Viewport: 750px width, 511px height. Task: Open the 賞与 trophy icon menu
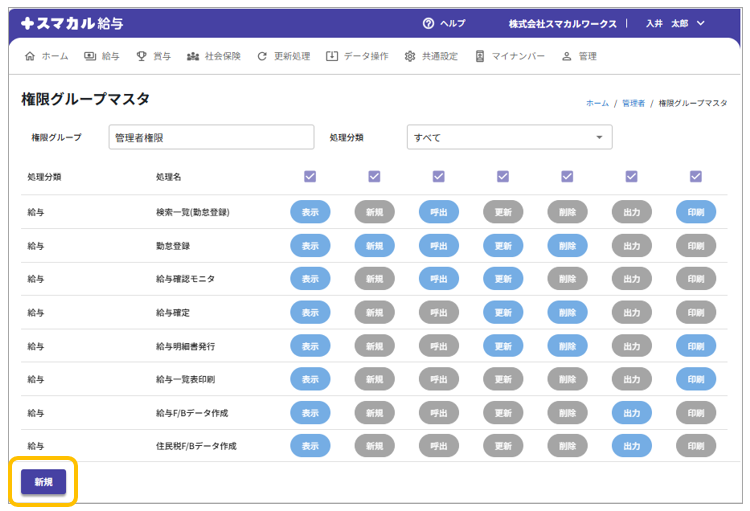point(142,56)
